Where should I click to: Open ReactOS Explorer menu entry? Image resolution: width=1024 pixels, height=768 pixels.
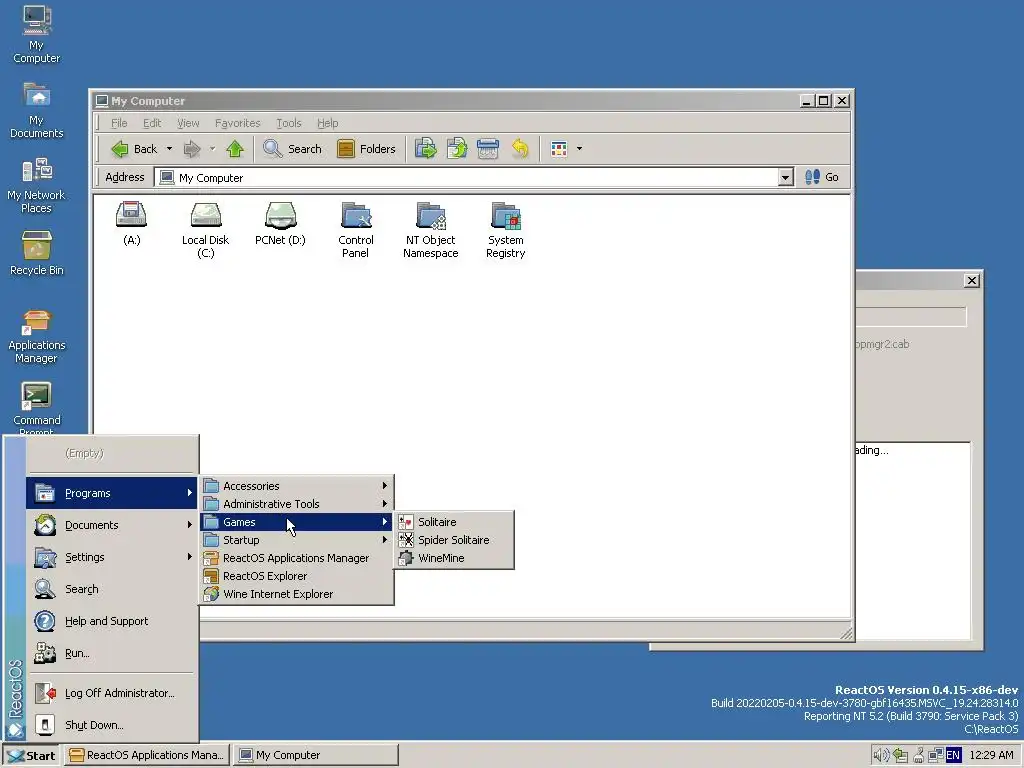pos(296,576)
